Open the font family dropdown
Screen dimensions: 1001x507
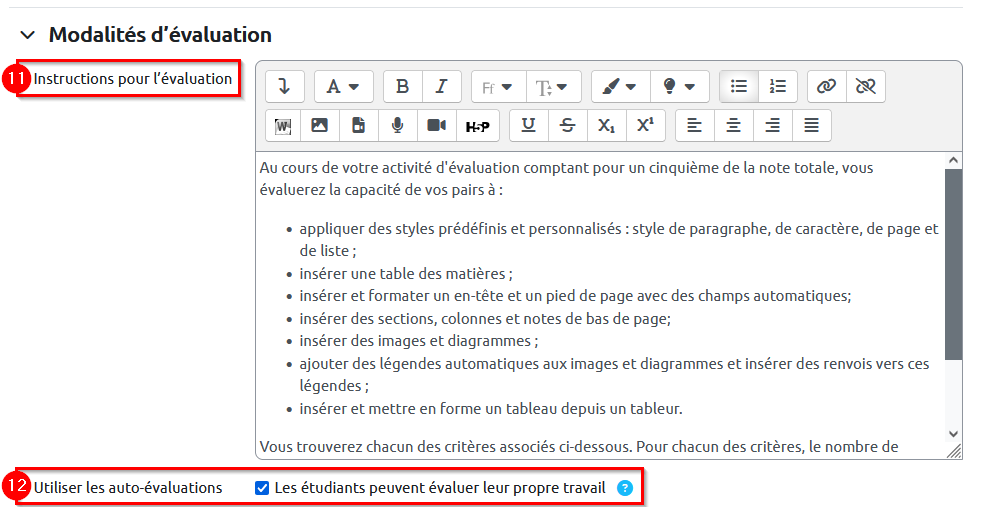[x=497, y=87]
